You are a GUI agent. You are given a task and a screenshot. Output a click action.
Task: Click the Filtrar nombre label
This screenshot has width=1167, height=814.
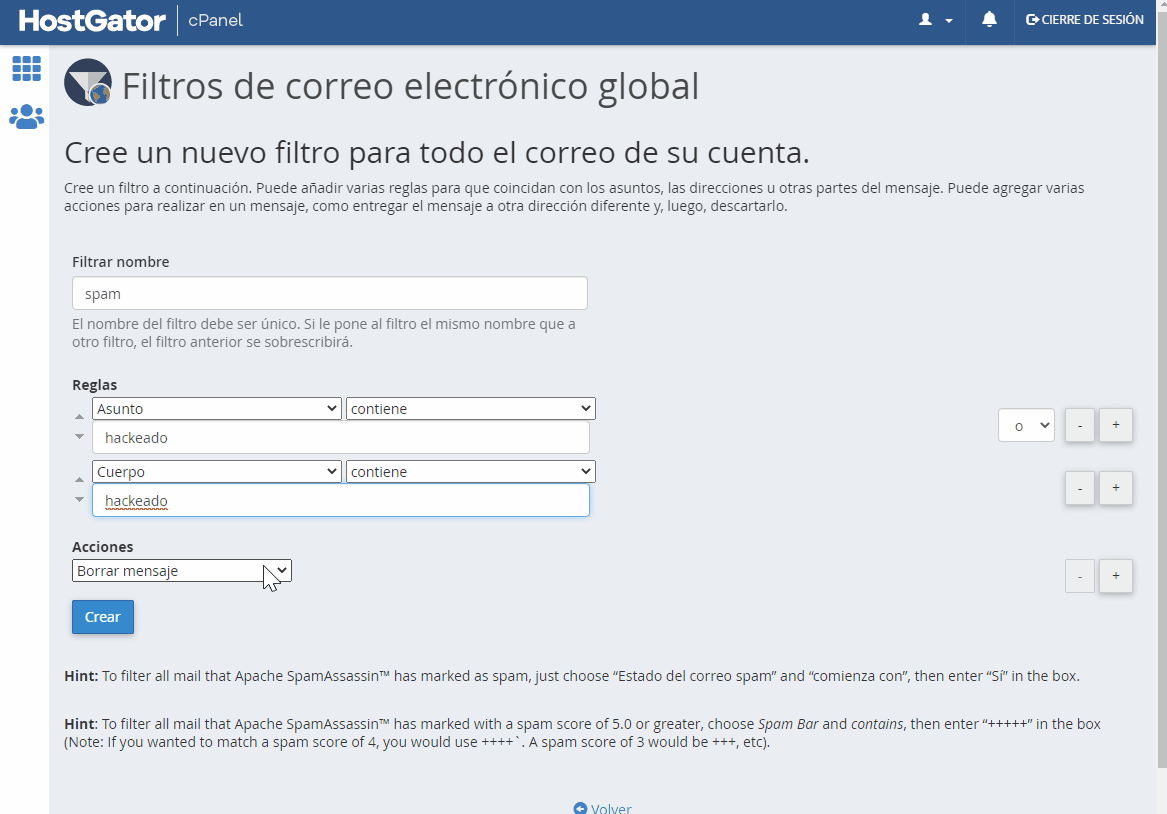[121, 262]
